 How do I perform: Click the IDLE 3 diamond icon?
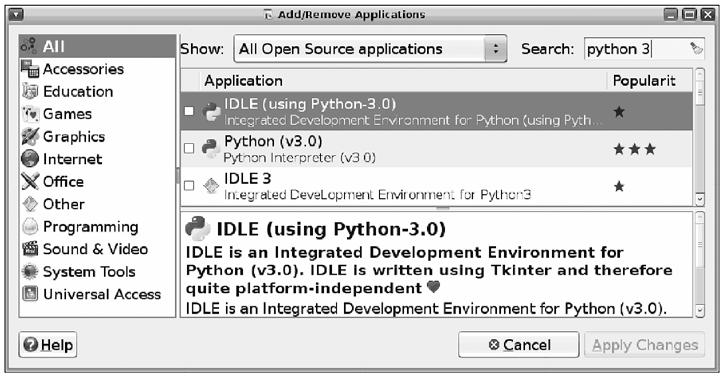click(211, 186)
